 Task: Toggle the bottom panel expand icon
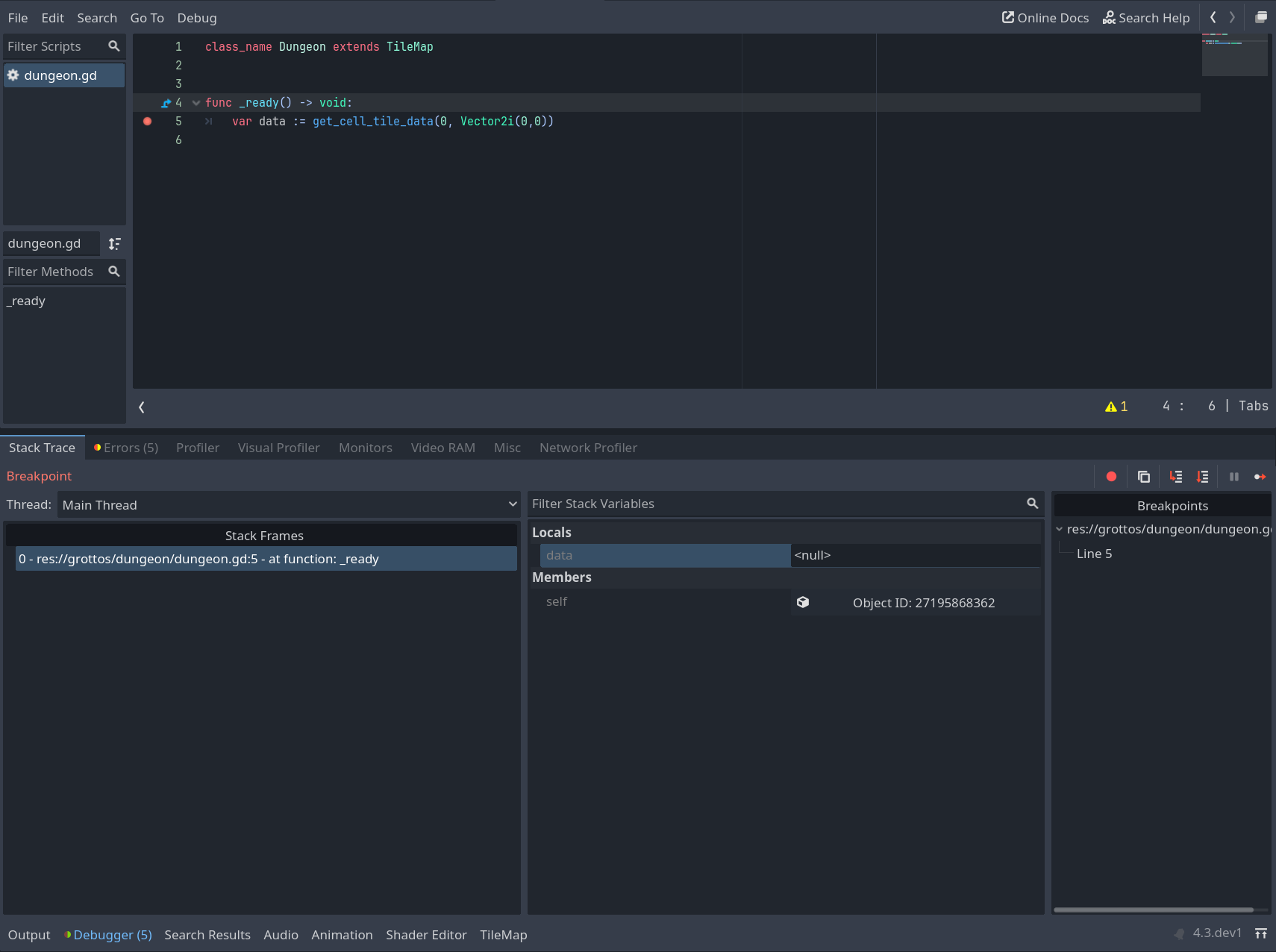(1262, 933)
